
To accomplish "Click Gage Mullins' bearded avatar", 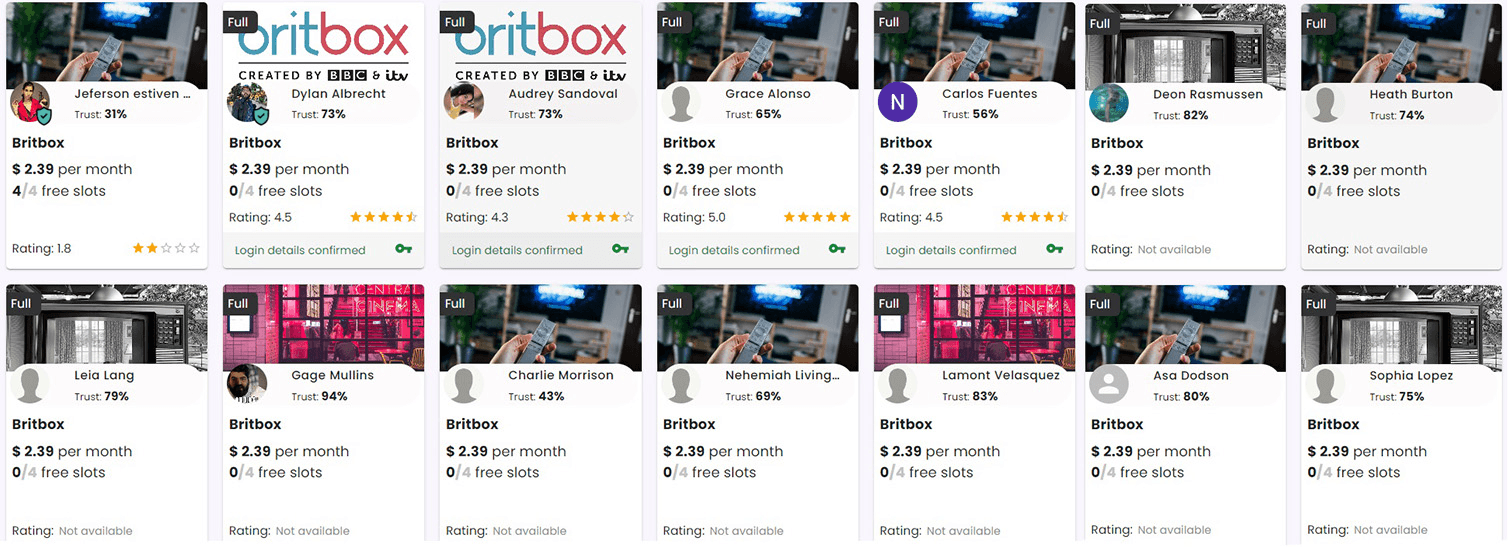I will [247, 385].
